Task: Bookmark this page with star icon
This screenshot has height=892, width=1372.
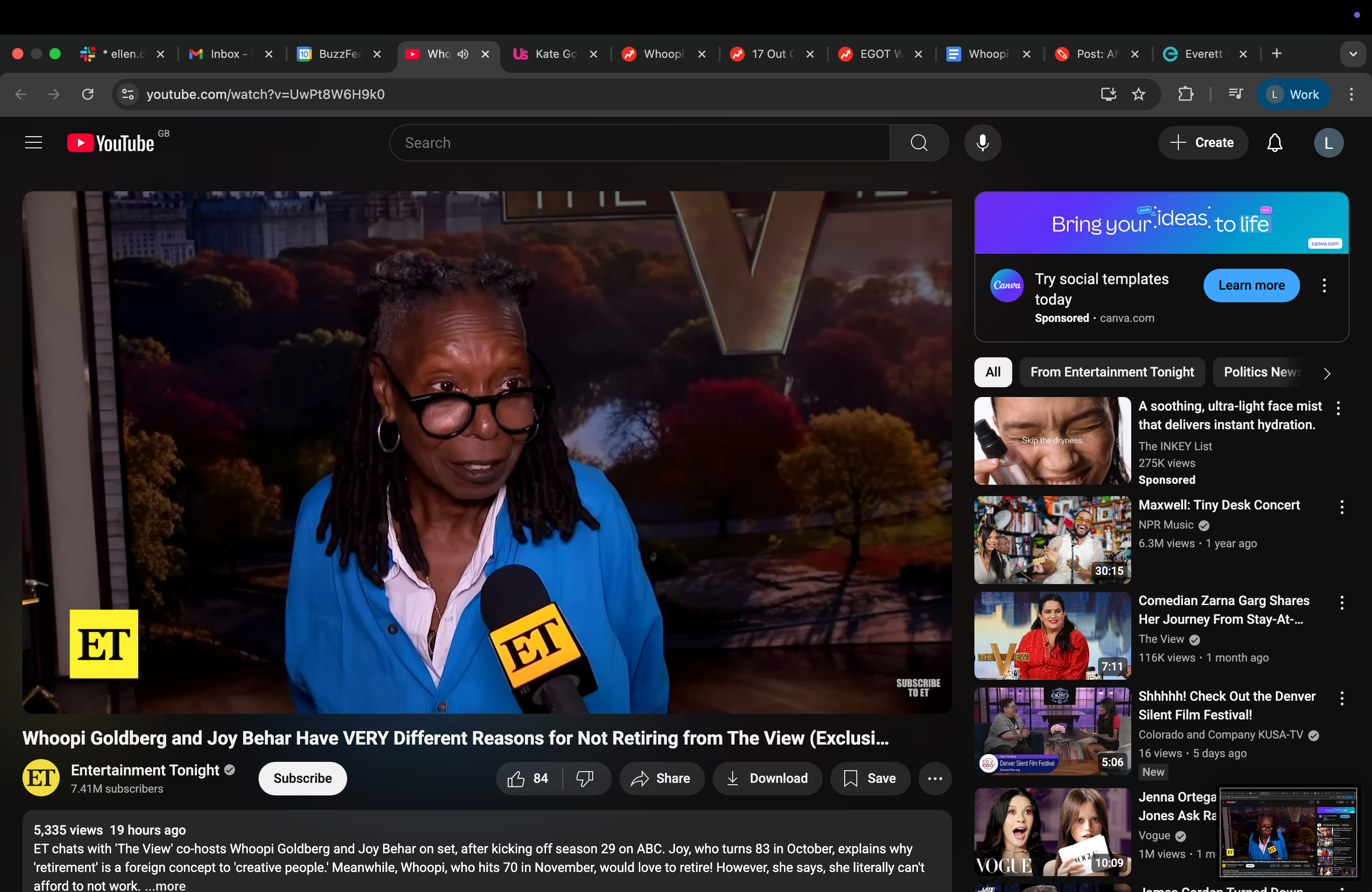Action: pyautogui.click(x=1139, y=94)
